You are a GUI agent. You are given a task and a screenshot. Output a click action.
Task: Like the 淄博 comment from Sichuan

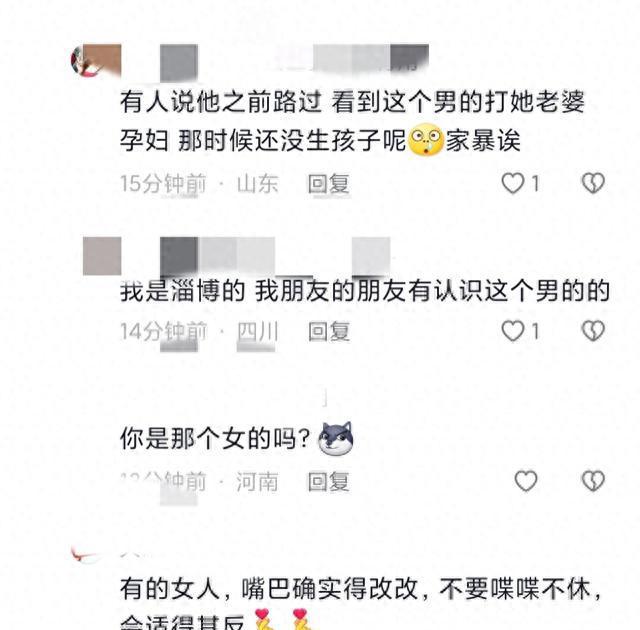click(513, 331)
